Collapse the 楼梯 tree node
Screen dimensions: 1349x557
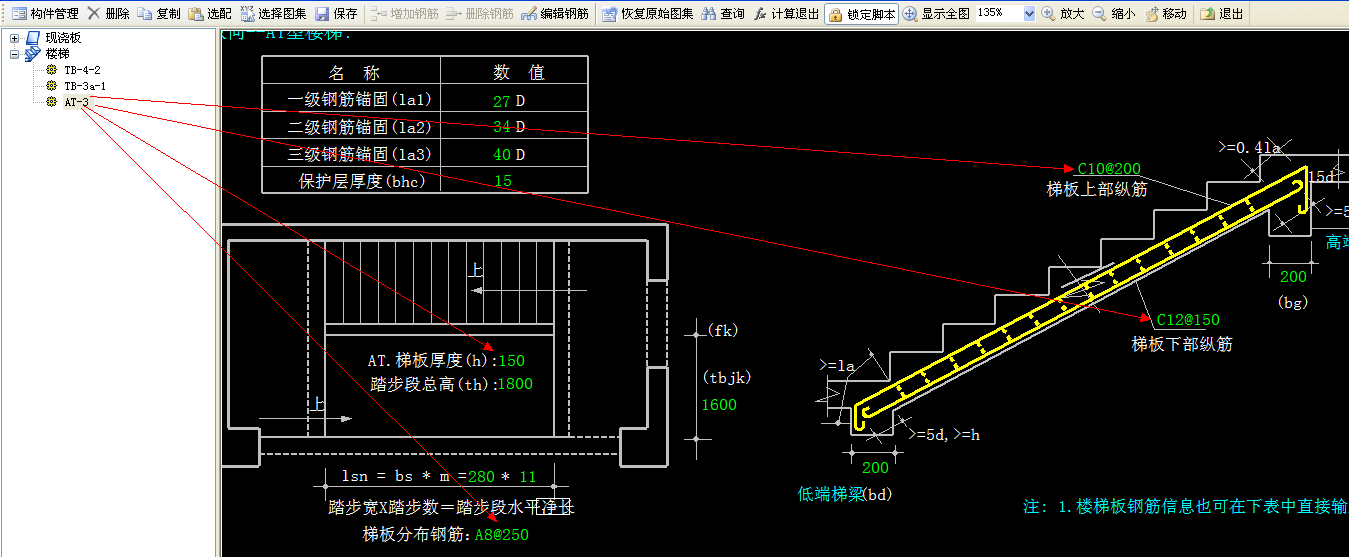point(14,54)
